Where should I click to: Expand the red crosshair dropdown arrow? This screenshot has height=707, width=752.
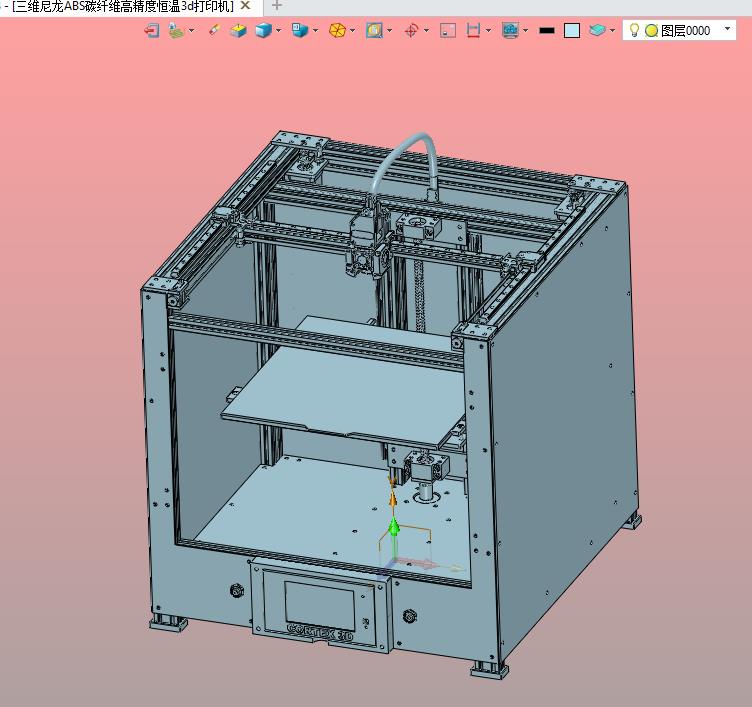click(426, 31)
